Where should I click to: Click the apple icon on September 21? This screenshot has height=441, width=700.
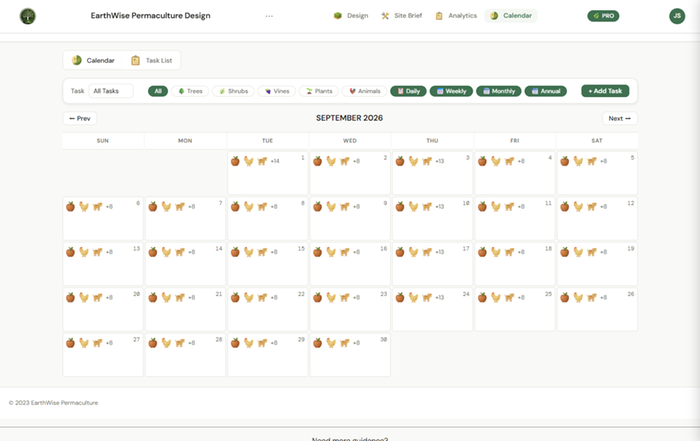153,298
